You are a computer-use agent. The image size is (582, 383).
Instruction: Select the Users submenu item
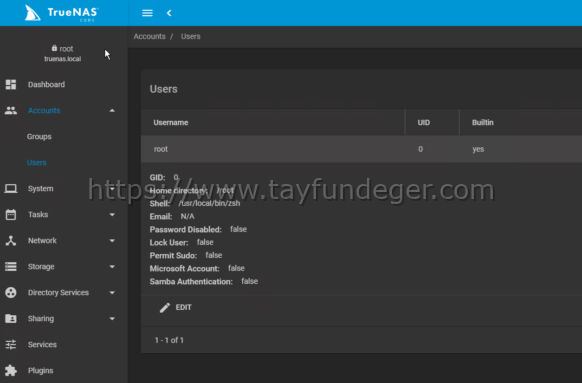[36, 163]
